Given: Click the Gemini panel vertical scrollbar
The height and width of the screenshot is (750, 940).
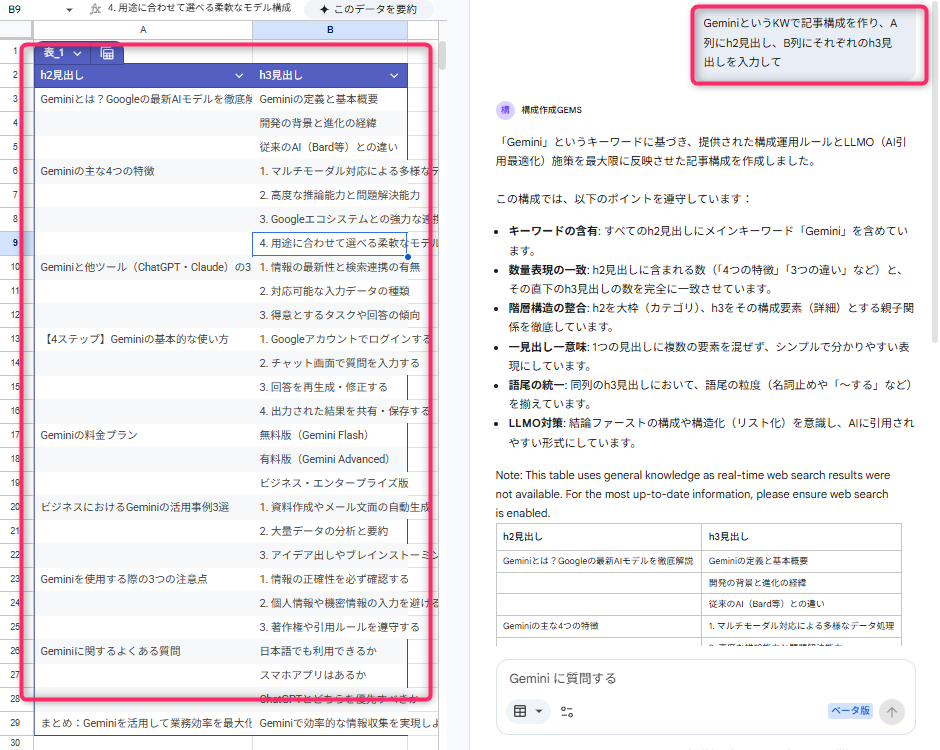Looking at the screenshot, I should pyautogui.click(x=934, y=174).
